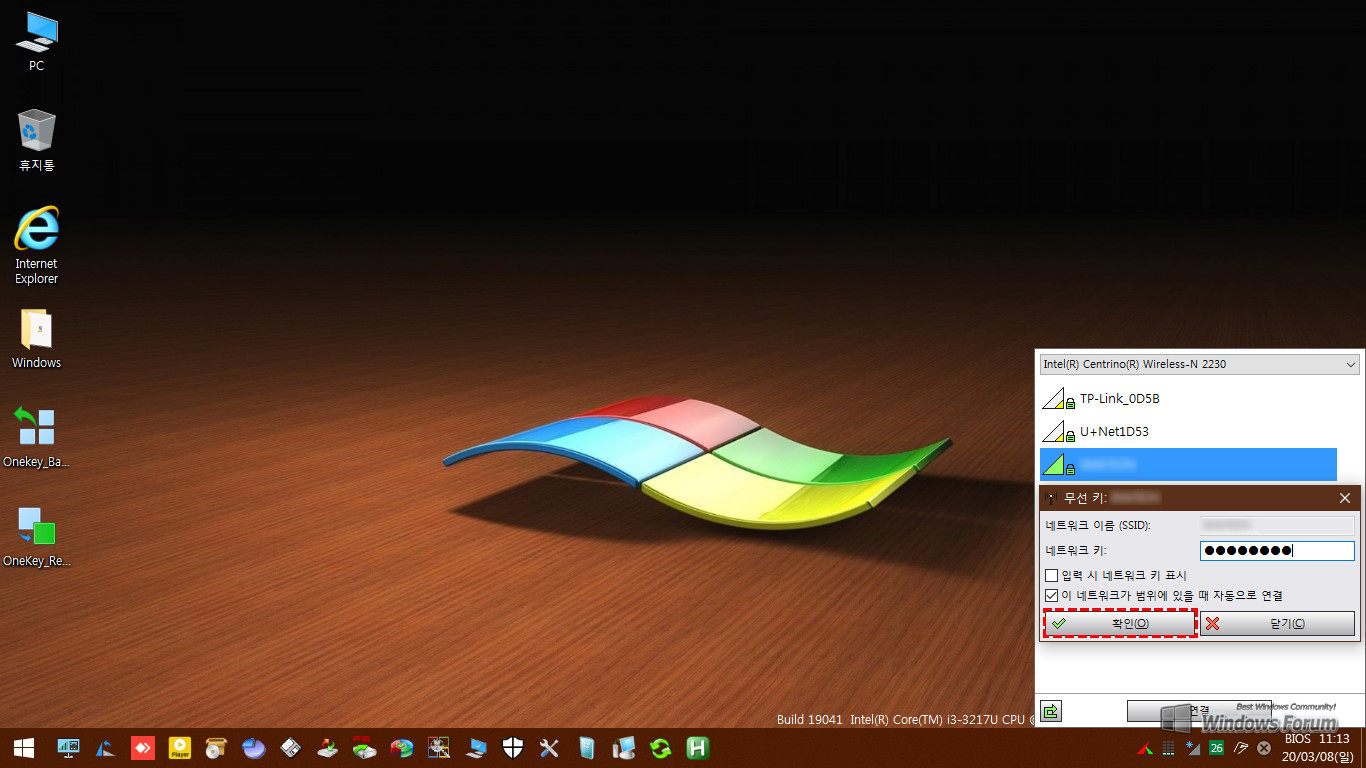This screenshot has height=768, width=1366.
Task: Open the white shield taskbar icon
Action: click(x=513, y=747)
